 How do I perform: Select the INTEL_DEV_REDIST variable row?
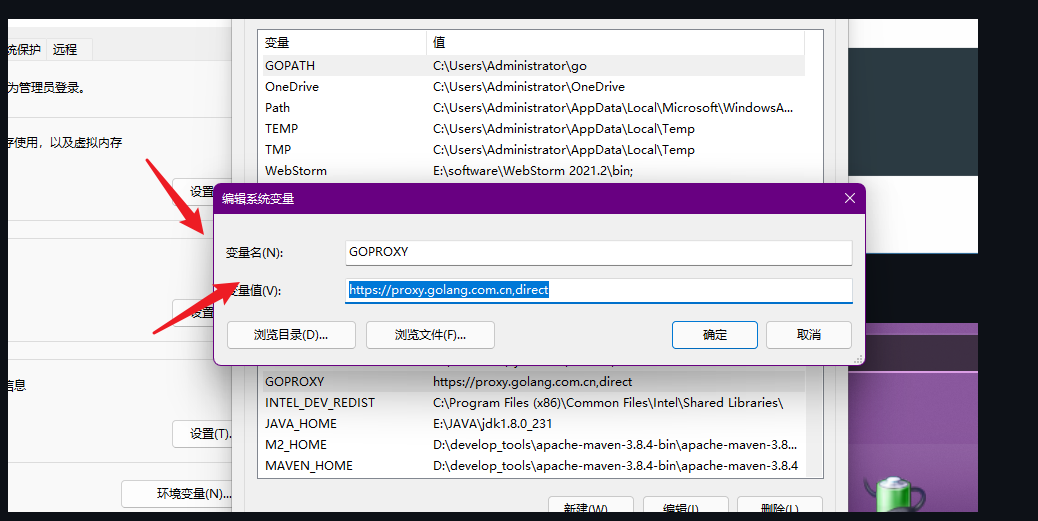click(x=532, y=403)
